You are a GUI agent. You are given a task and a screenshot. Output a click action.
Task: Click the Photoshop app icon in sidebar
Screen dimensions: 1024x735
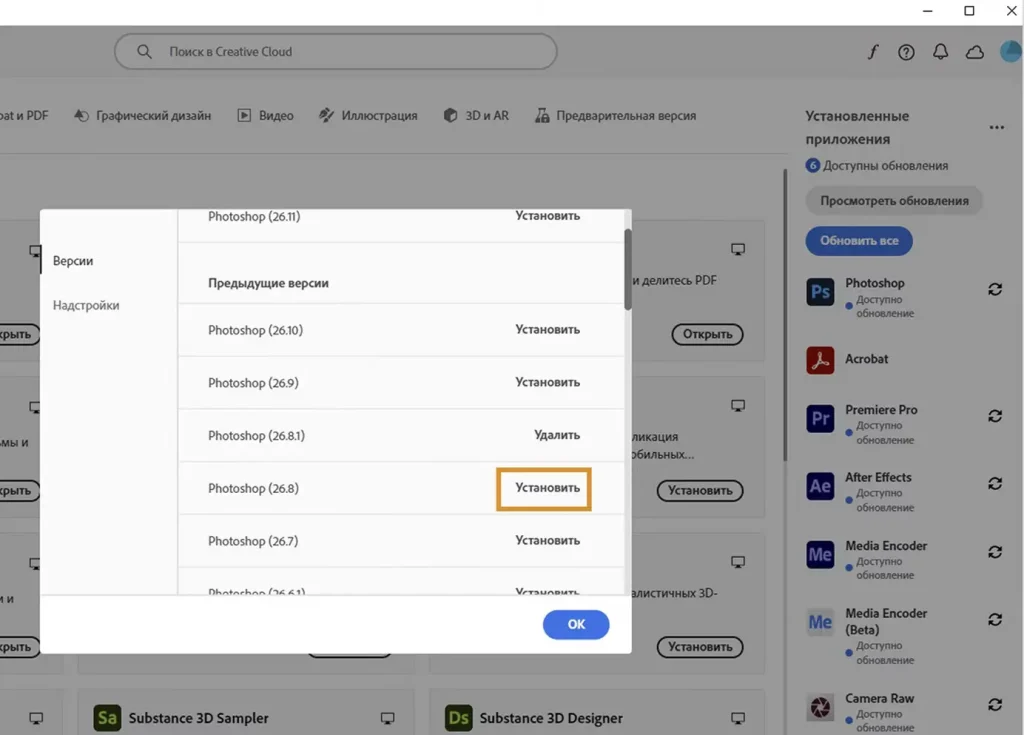[820, 292]
